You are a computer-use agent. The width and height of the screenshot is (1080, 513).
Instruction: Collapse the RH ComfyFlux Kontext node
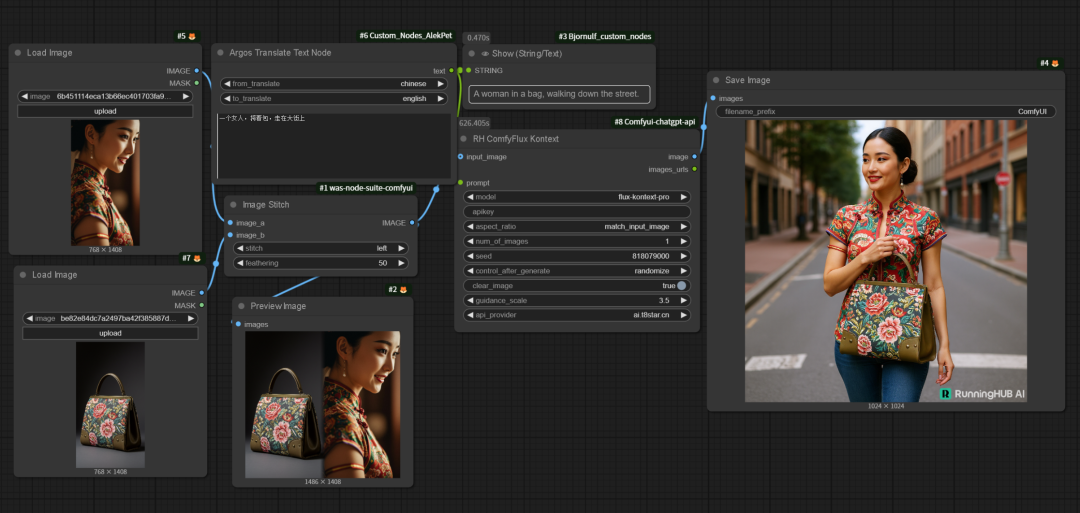click(465, 139)
